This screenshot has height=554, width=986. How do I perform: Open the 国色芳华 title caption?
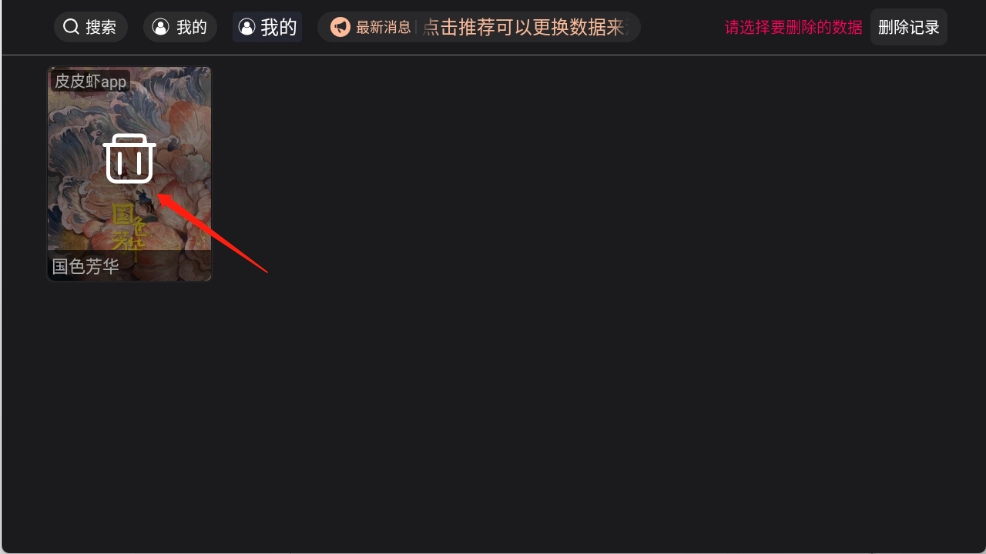[86, 266]
